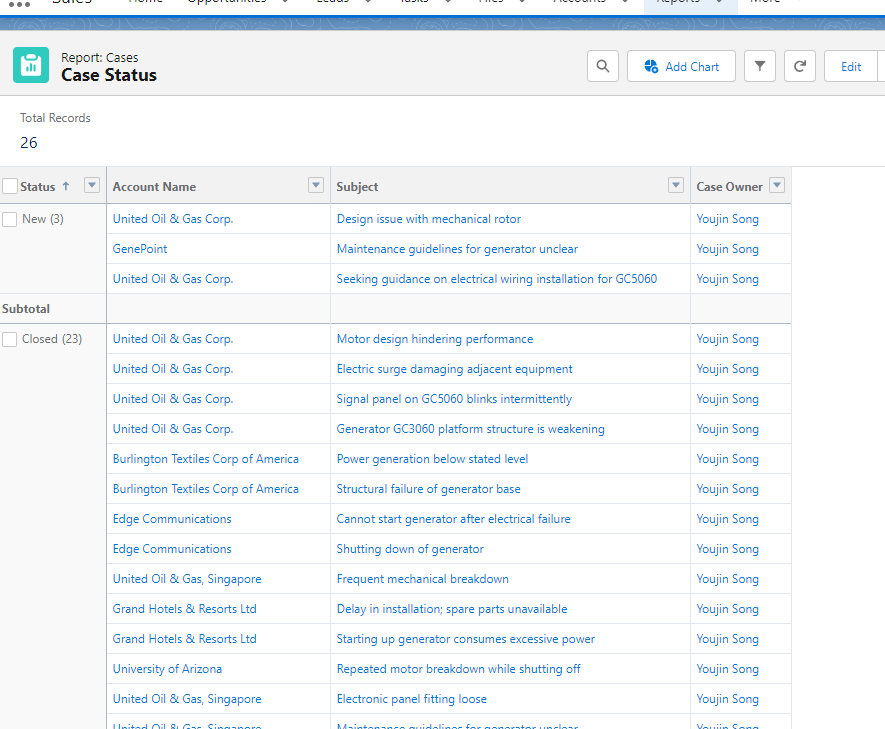Image resolution: width=885 pixels, height=729 pixels.
Task: Open 'Power generation below stated level' case
Action: click(432, 459)
